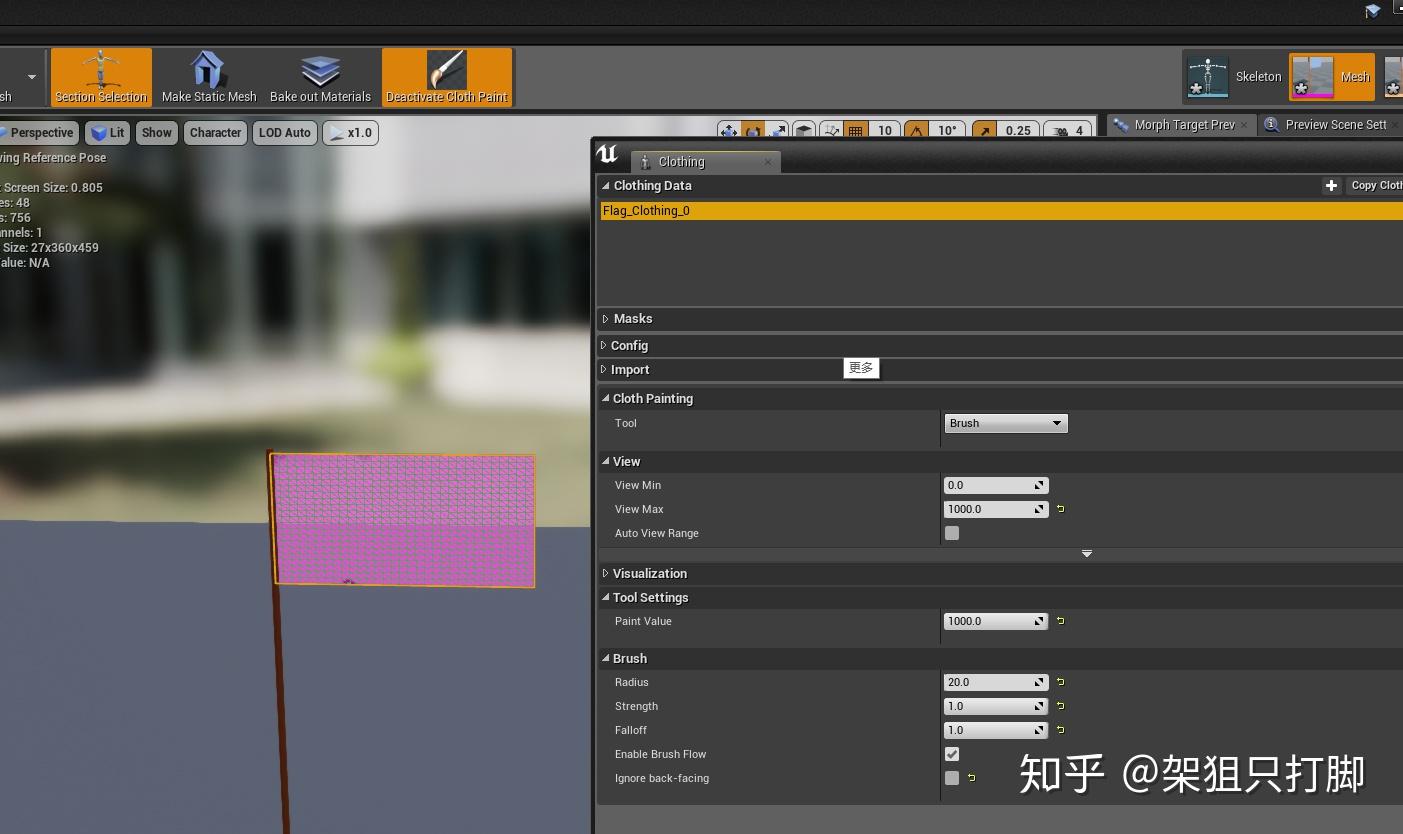Viewport: 1403px width, 834px height.
Task: Enable the Ignore back-facing checkbox
Action: pos(950,778)
